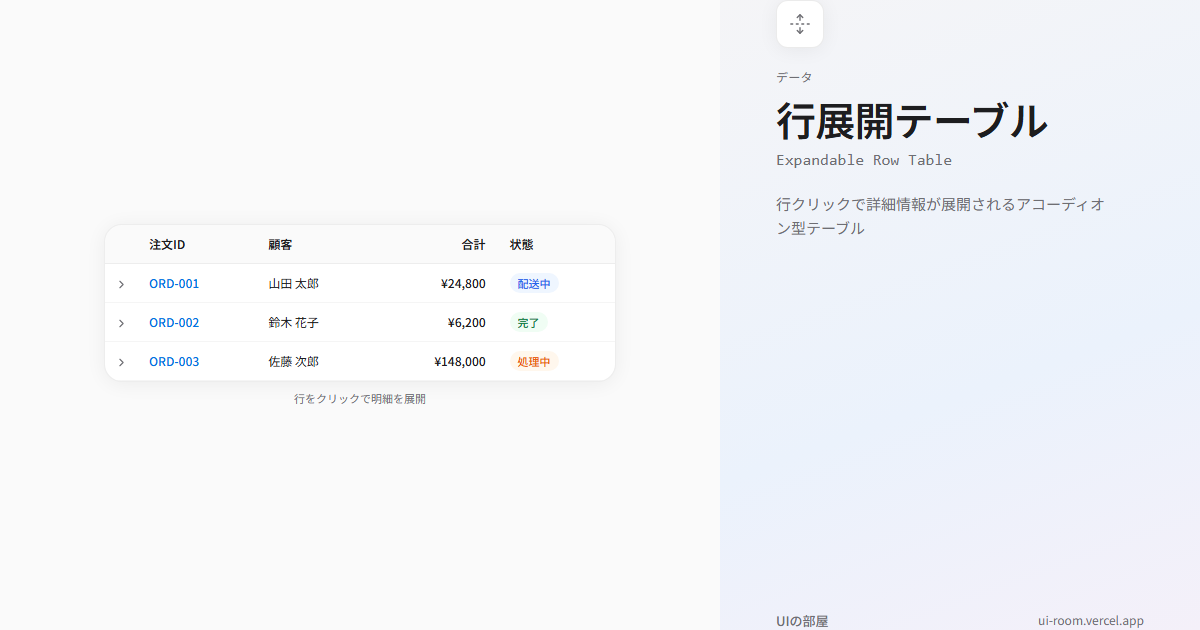
Task: Click the 行展開テーブル heading
Action: [912, 121]
